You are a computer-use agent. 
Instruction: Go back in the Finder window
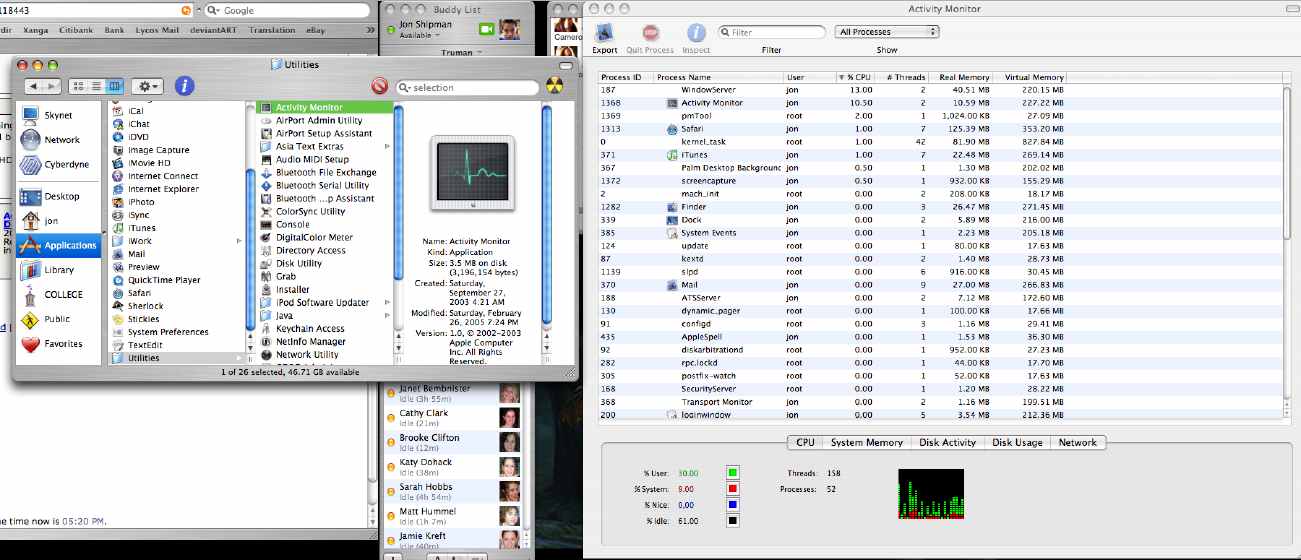33,87
